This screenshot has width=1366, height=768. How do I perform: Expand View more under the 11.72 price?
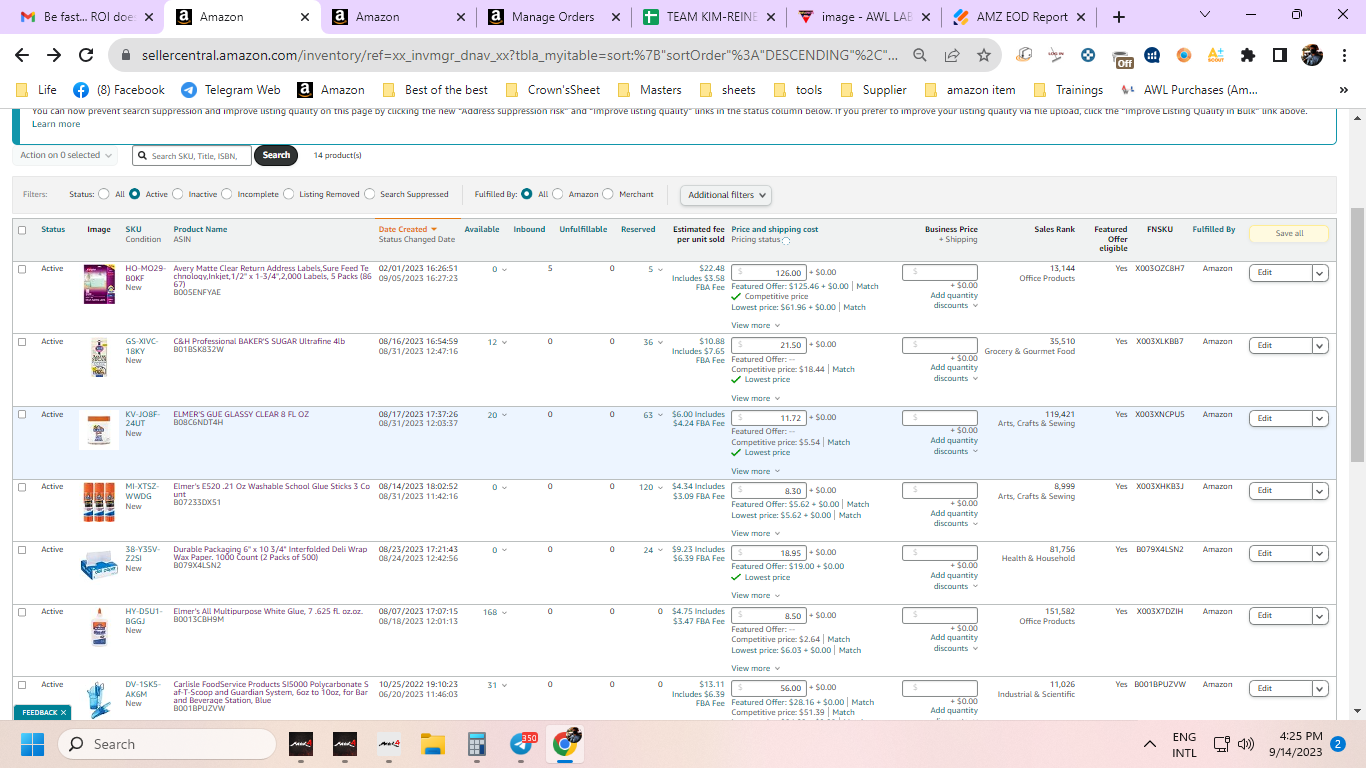pos(755,471)
